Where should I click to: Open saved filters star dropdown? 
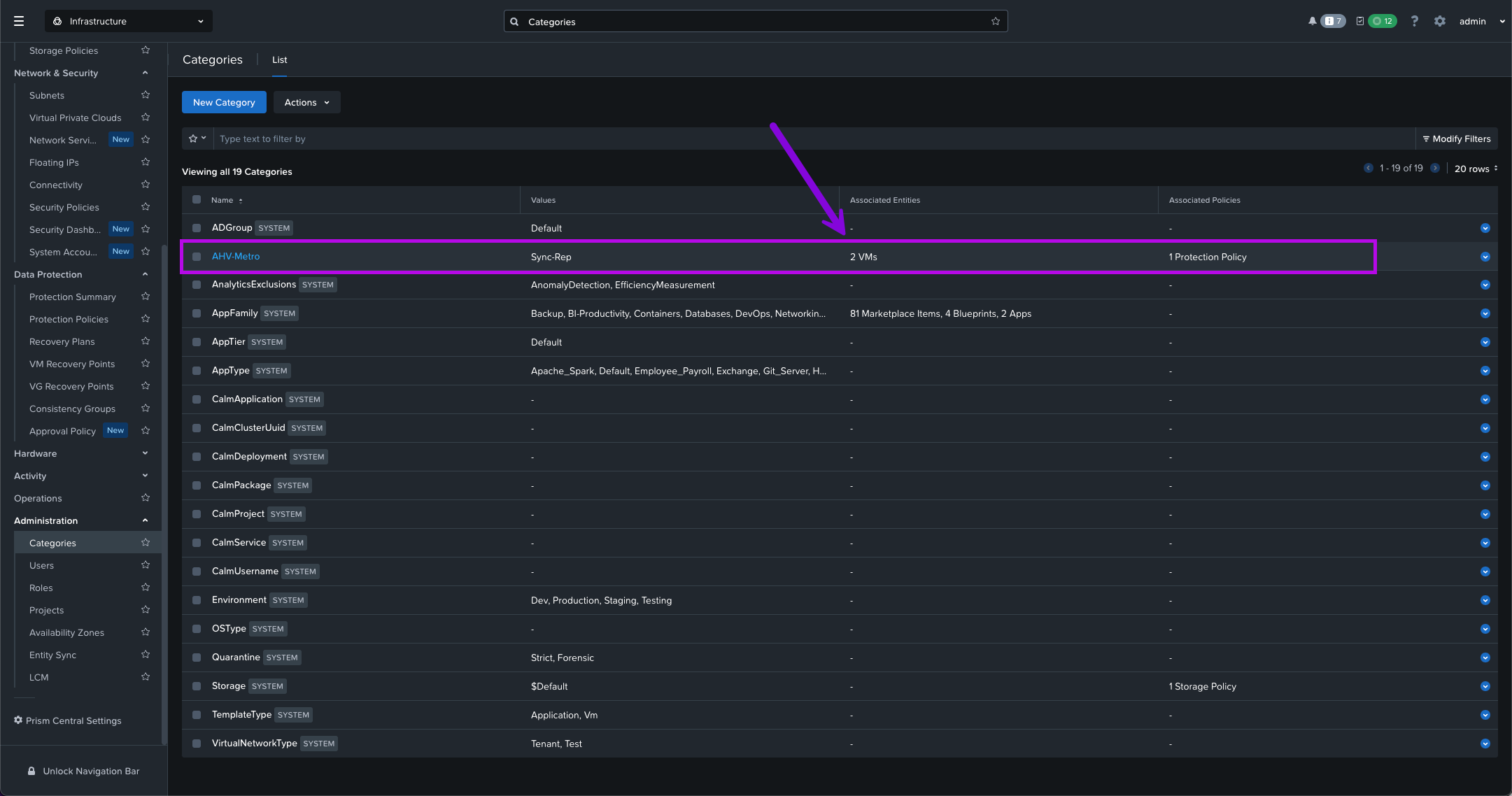[197, 138]
